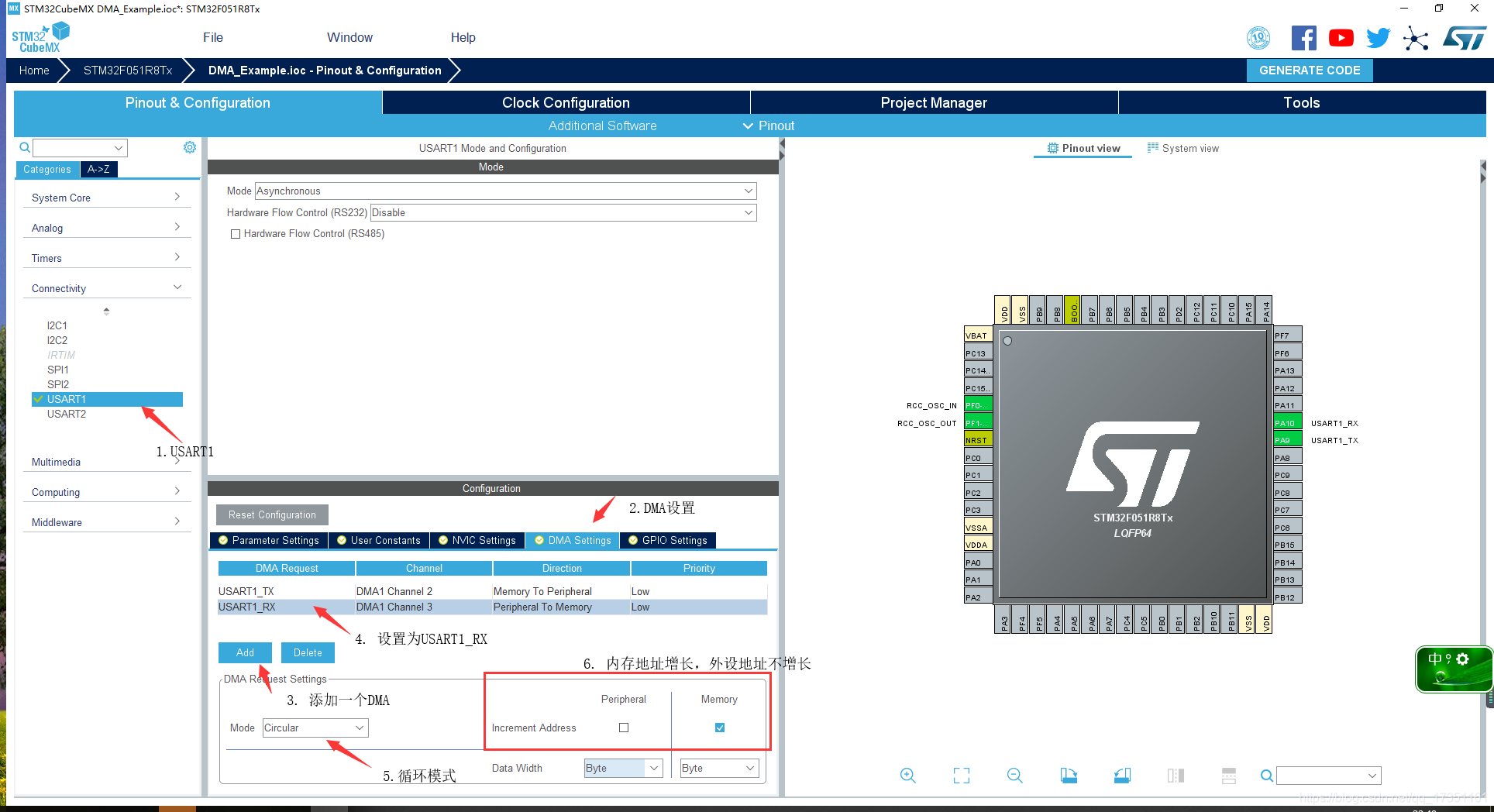1494x812 pixels.
Task: Open the YouTube link icon
Action: [1341, 38]
